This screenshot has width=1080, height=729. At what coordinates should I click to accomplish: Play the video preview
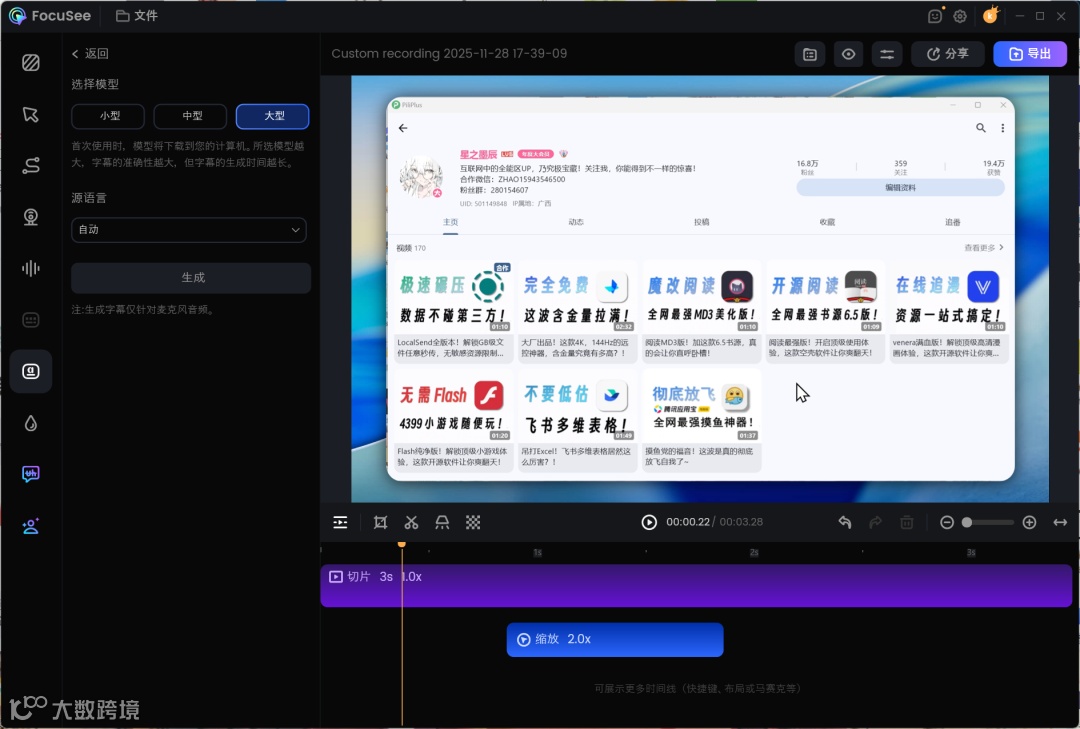point(649,522)
